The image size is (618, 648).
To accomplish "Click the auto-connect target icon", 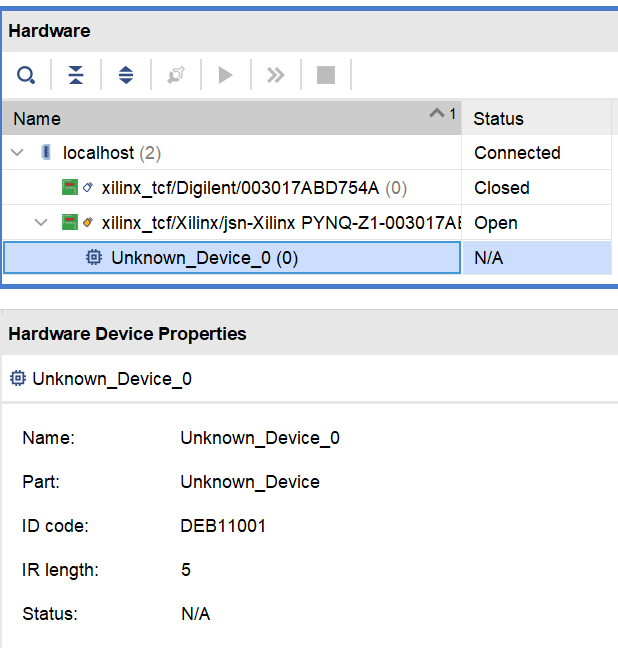I will (x=176, y=75).
